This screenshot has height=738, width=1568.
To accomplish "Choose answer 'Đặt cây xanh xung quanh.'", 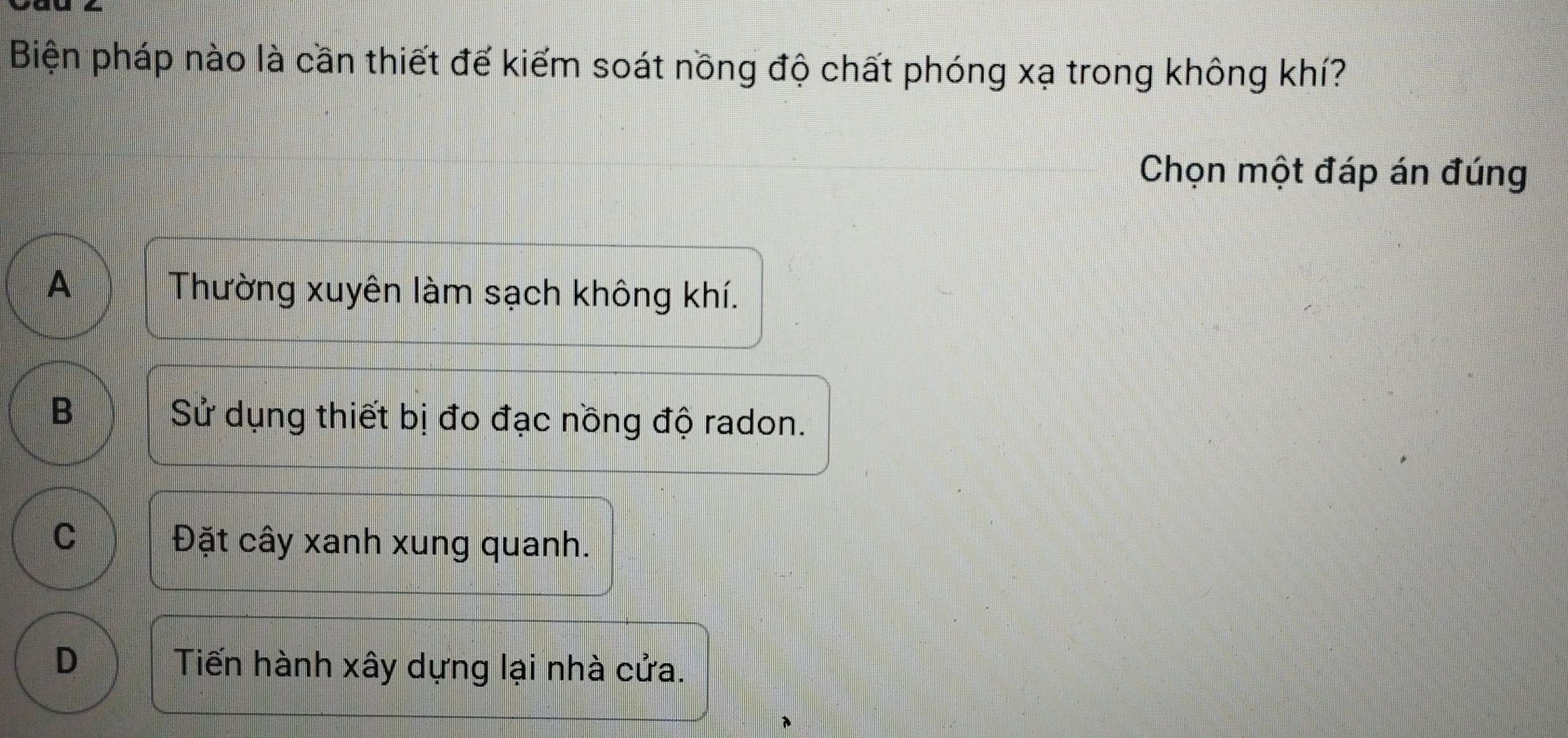I will pos(381,544).
